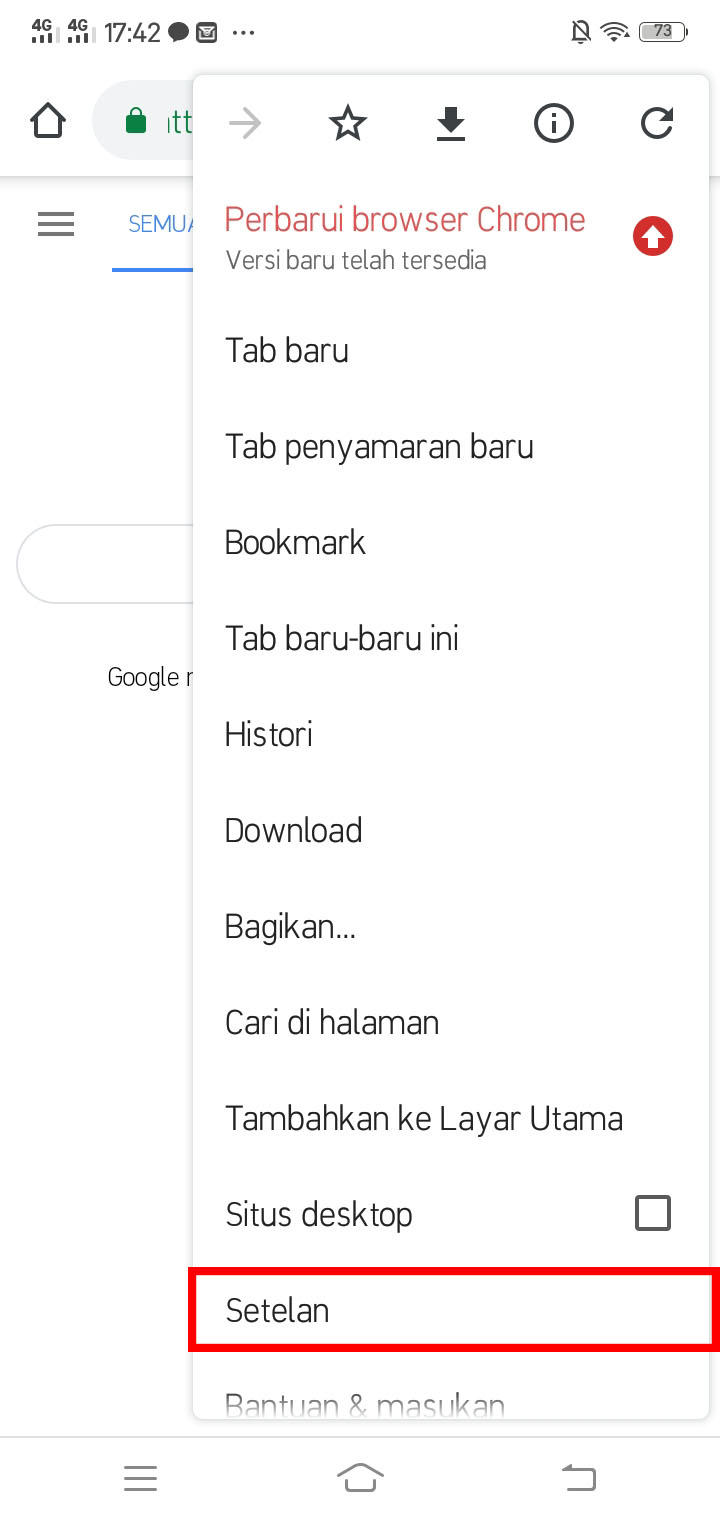
Task: Click the forward navigation arrow
Action: coord(244,123)
